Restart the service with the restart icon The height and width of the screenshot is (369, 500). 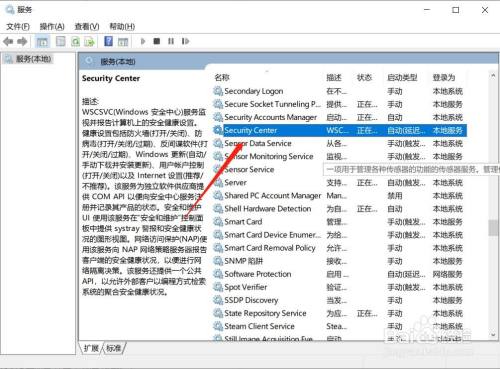pyautogui.click(x=185, y=41)
